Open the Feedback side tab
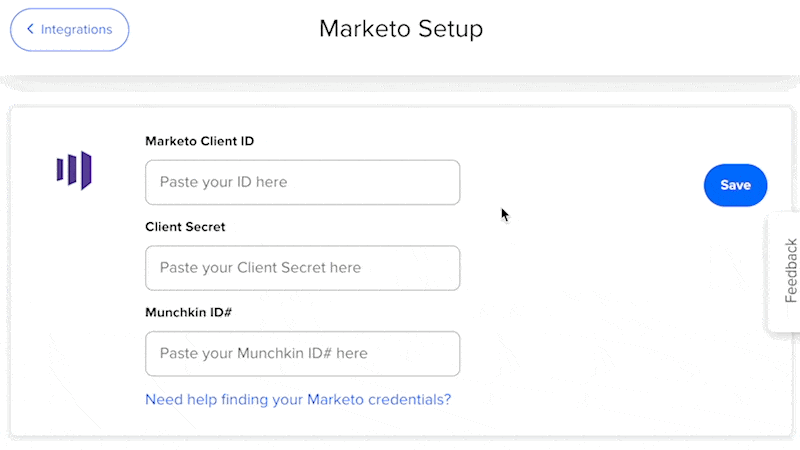 pyautogui.click(x=786, y=271)
